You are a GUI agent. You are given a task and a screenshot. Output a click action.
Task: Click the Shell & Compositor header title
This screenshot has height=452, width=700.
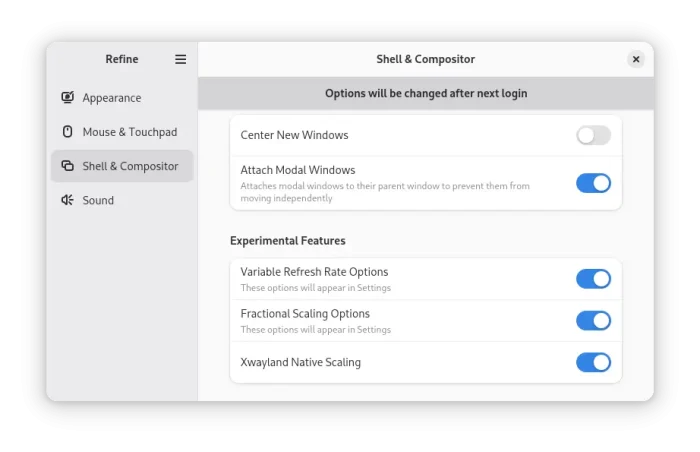click(425, 59)
